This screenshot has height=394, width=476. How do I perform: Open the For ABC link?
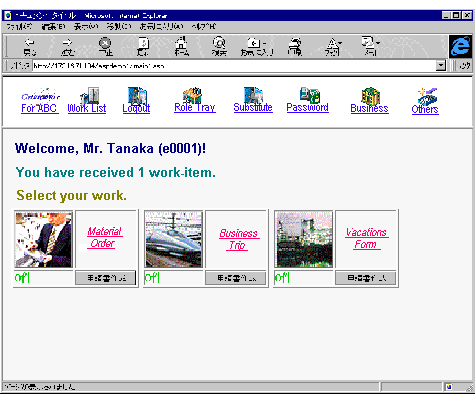pyautogui.click(x=39, y=108)
